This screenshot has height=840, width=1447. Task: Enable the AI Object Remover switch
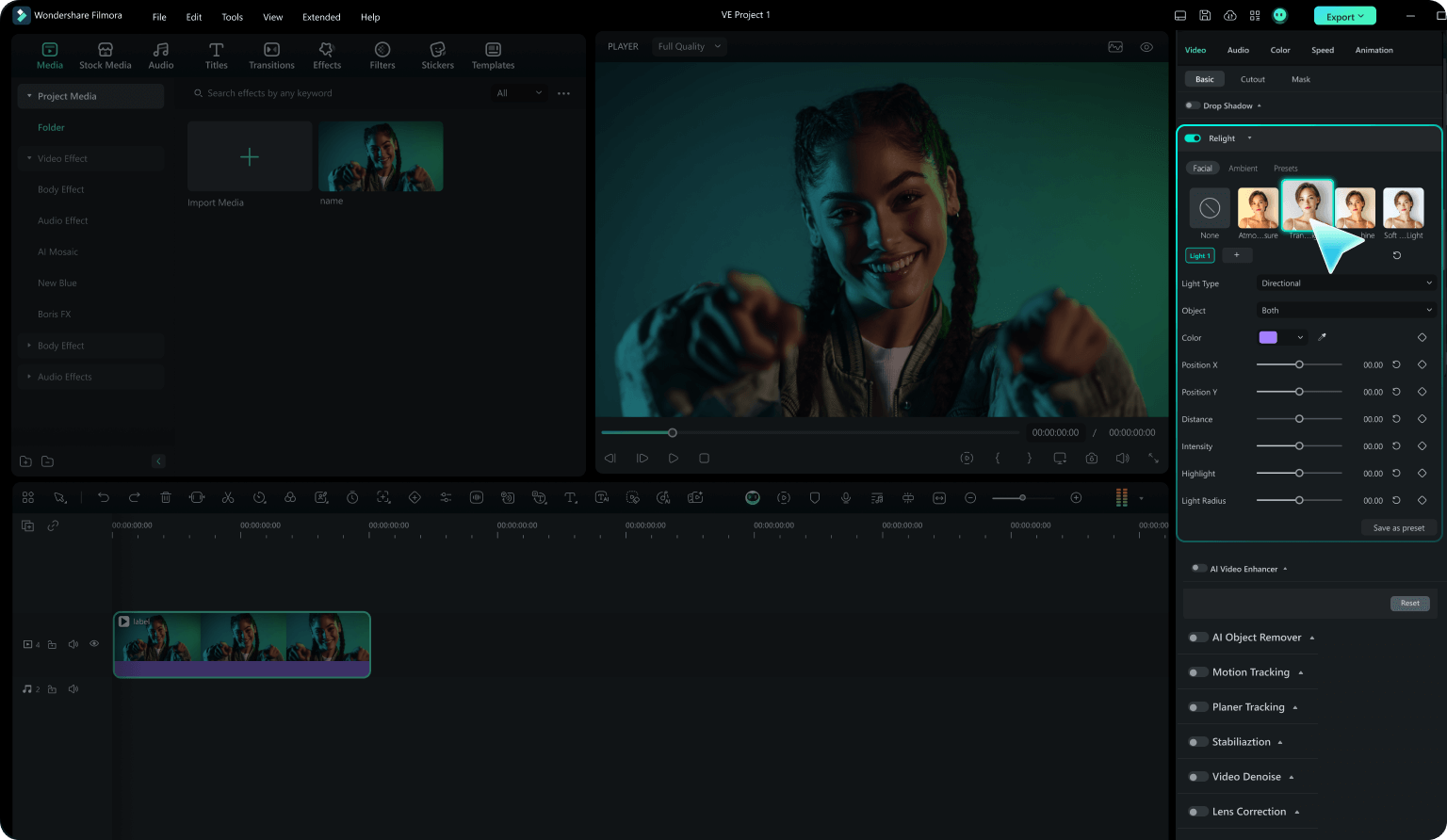(x=1197, y=638)
